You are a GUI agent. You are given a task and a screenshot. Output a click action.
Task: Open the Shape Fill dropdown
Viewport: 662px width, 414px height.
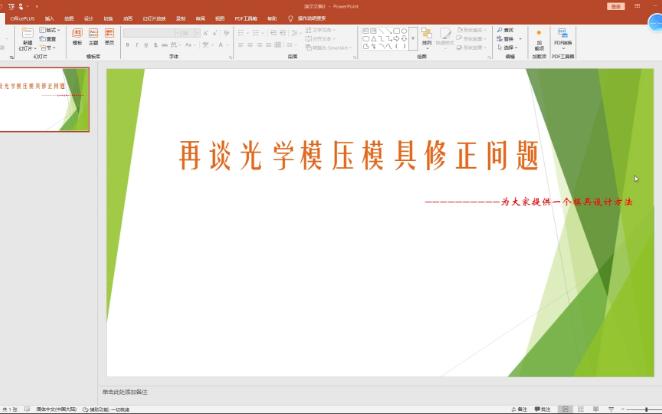(x=471, y=30)
